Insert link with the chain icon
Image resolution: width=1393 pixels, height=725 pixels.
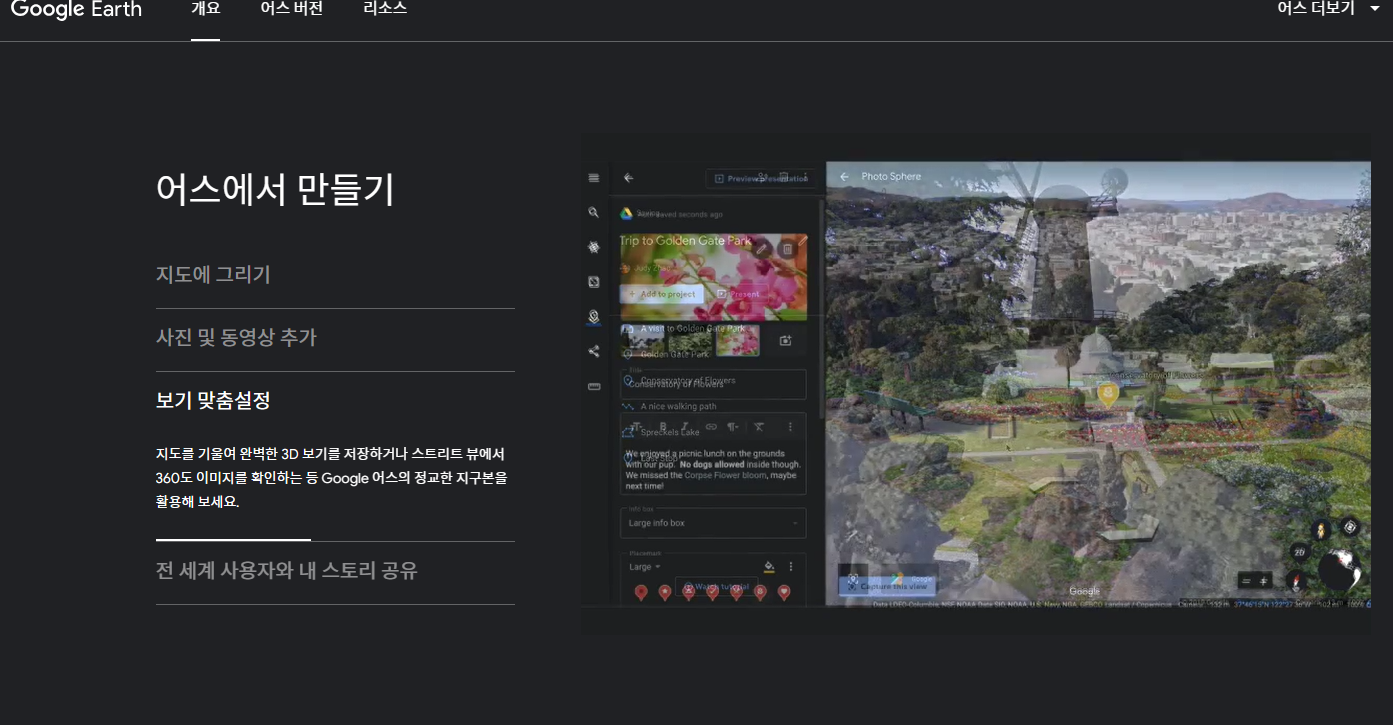pyautogui.click(x=711, y=427)
